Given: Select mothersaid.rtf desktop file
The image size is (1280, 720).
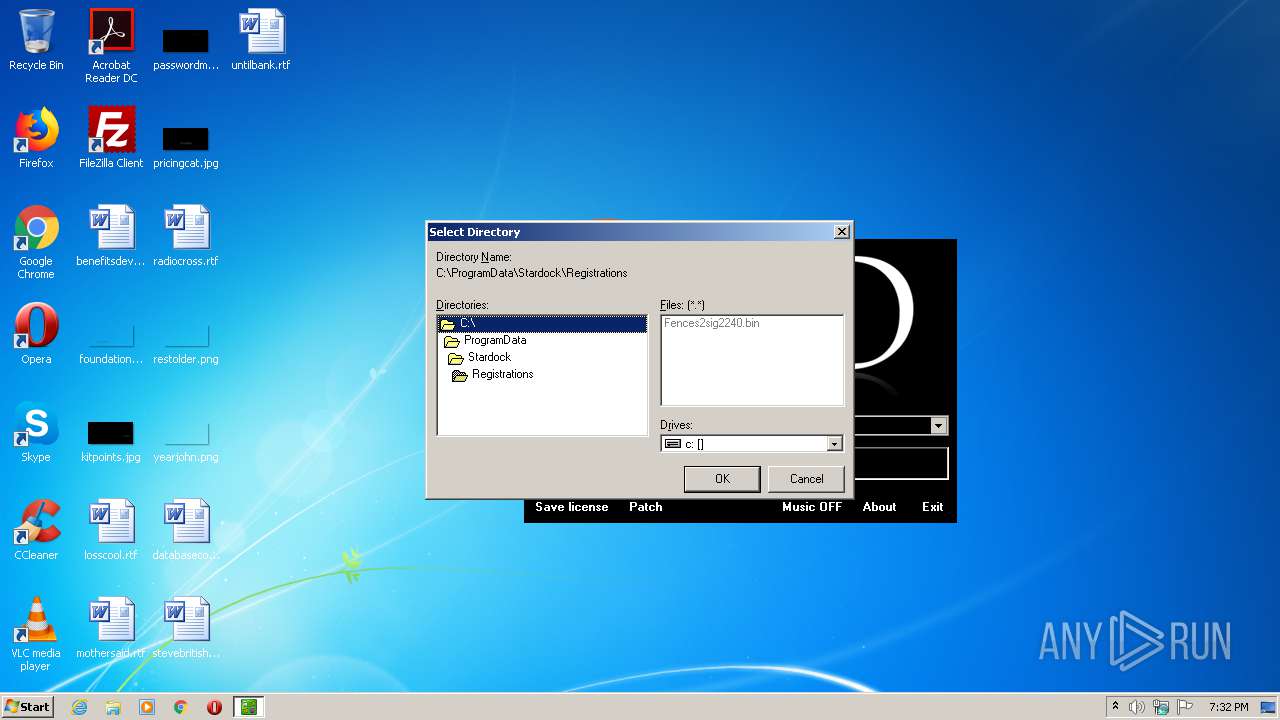Looking at the screenshot, I should [x=111, y=628].
